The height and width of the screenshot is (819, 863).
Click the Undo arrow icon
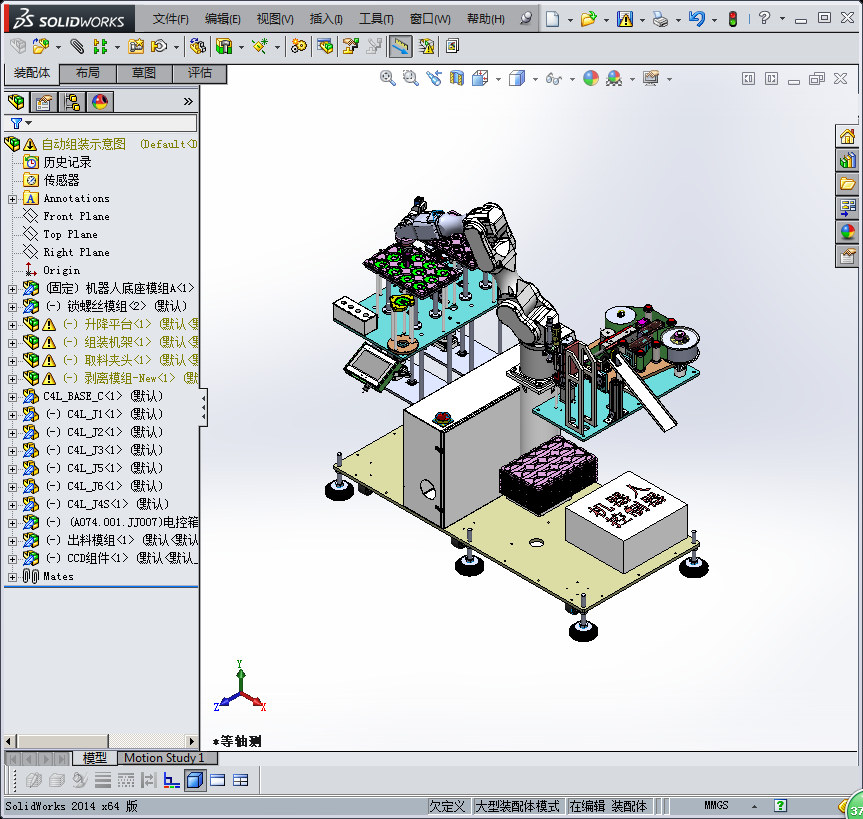tap(697, 19)
